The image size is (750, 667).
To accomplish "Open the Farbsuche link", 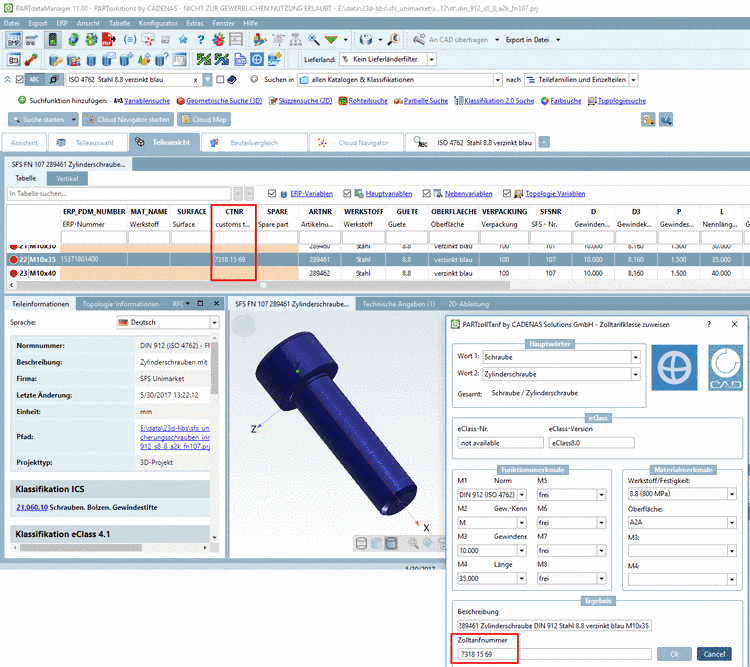I will pyautogui.click(x=565, y=100).
